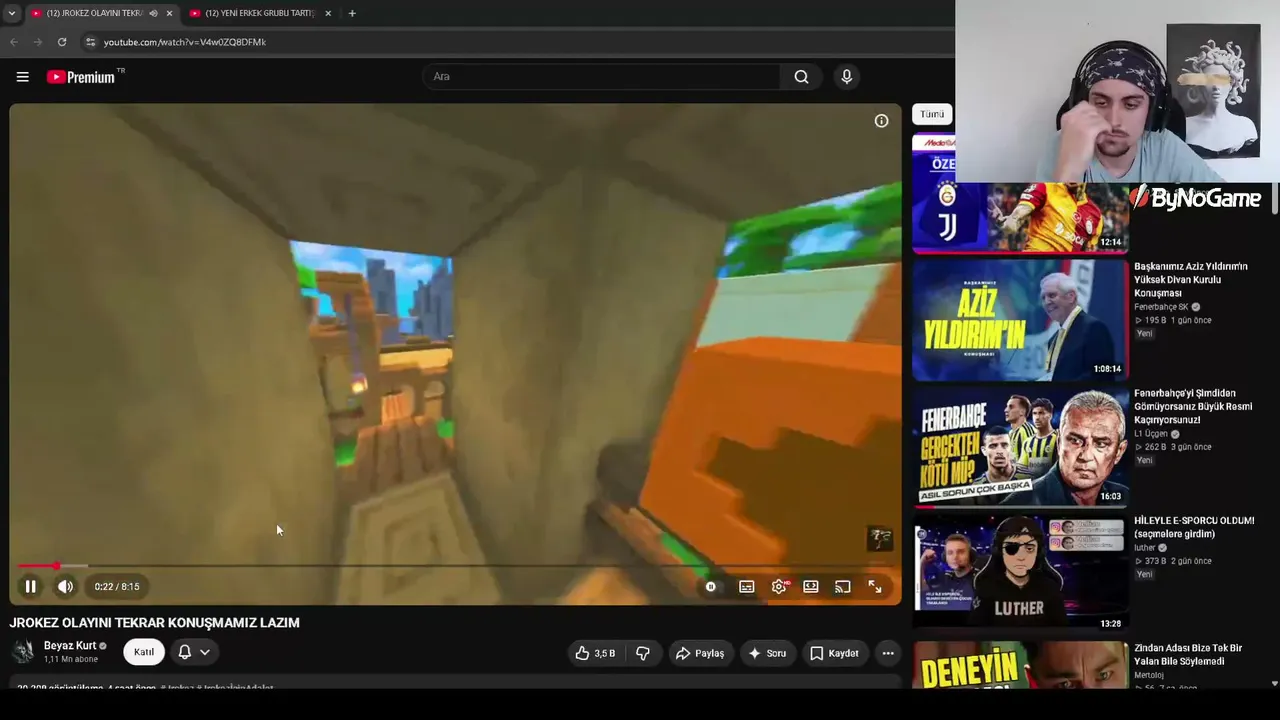Close the JROKEZ OLAYINI tab
Viewport: 1280px width, 720px height.
[169, 13]
